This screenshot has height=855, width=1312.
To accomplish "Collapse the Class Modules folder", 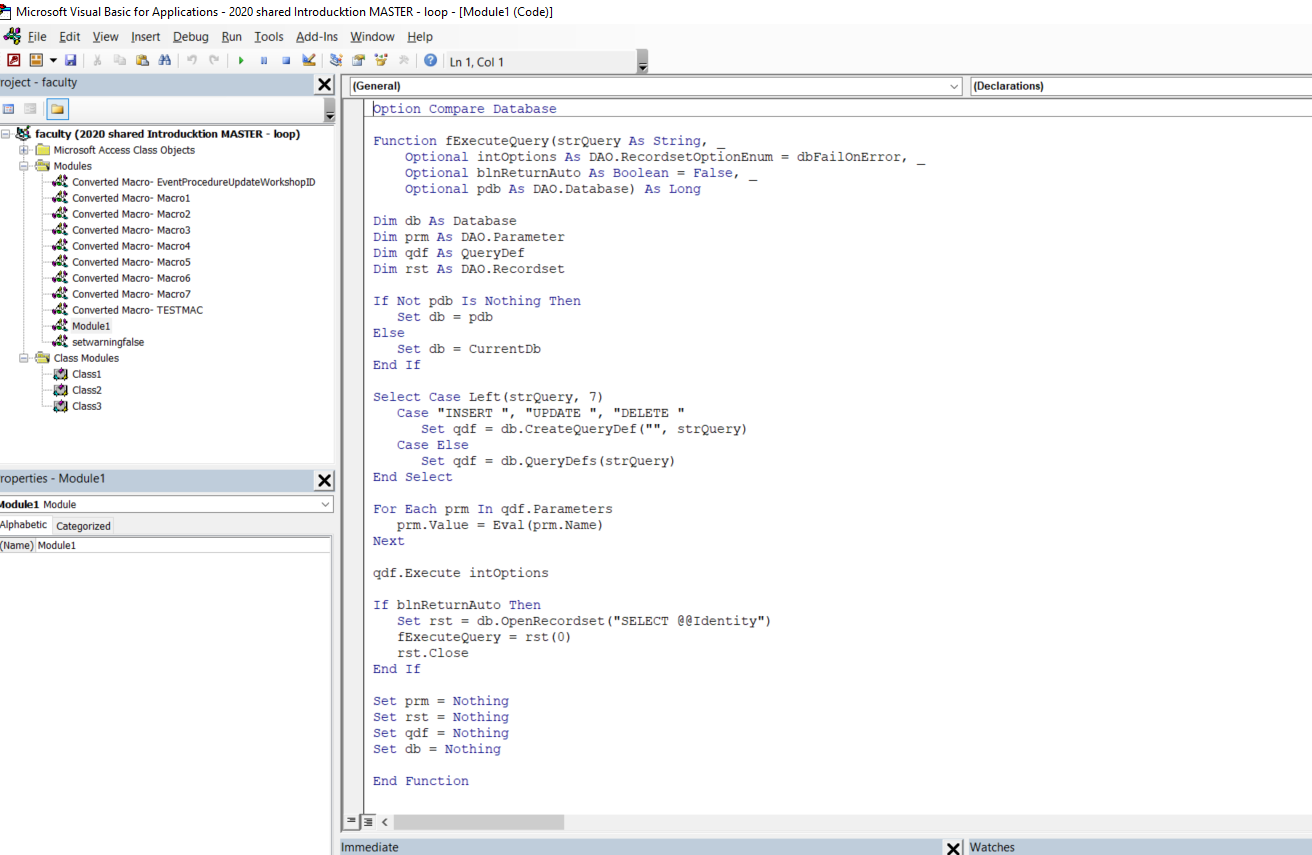I will pyautogui.click(x=24, y=358).
